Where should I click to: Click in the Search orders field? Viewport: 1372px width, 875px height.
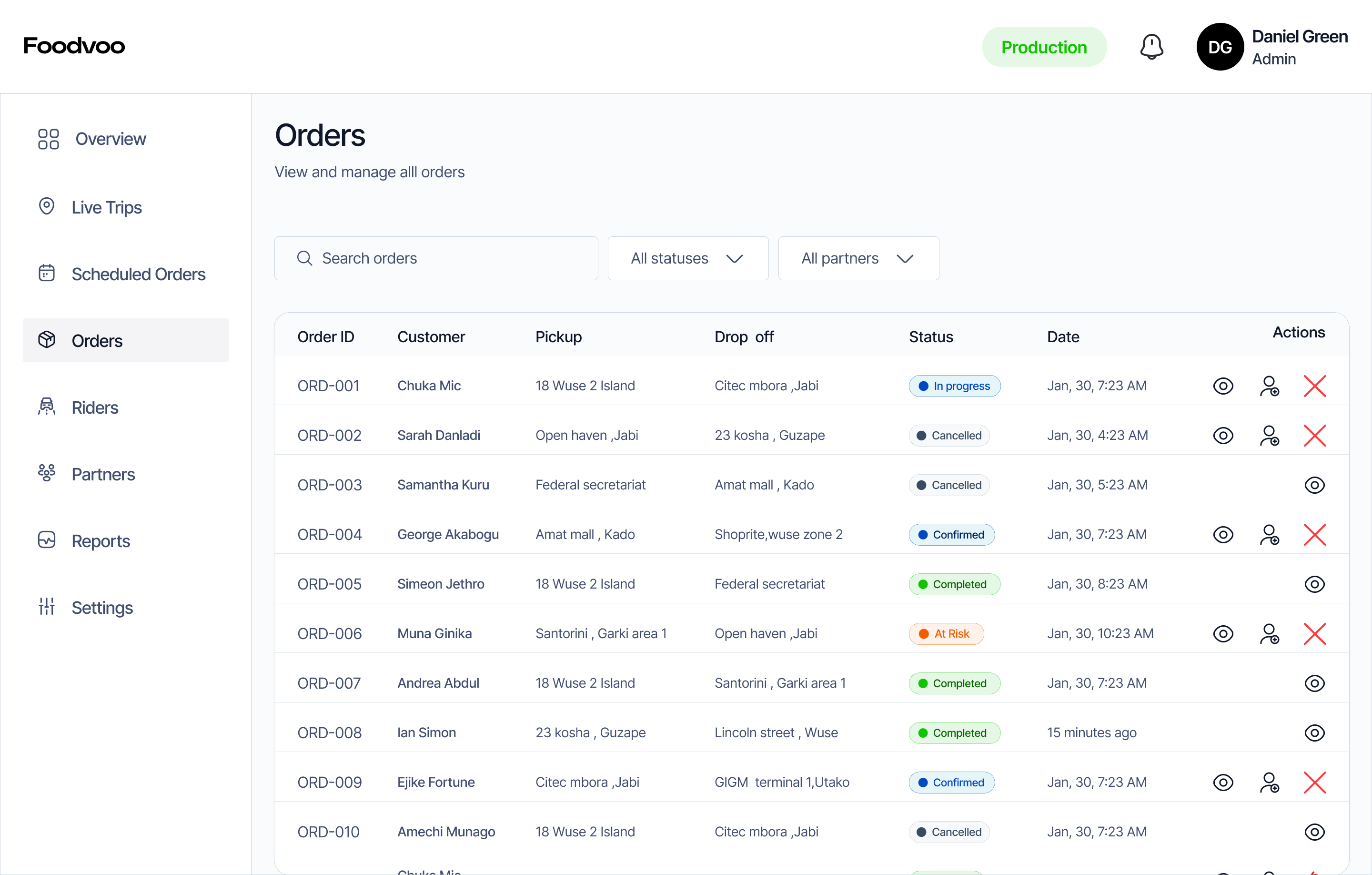[436, 258]
